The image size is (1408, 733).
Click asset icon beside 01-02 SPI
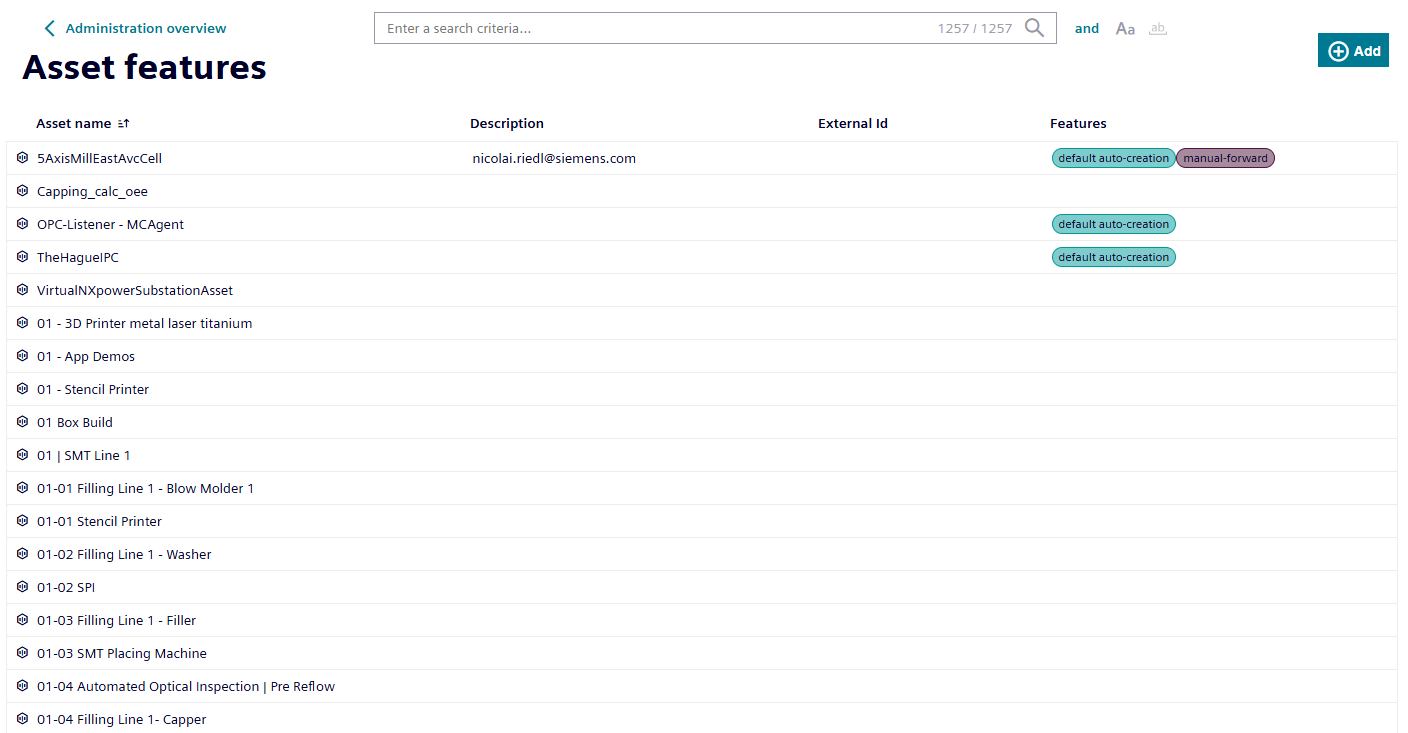click(23, 587)
